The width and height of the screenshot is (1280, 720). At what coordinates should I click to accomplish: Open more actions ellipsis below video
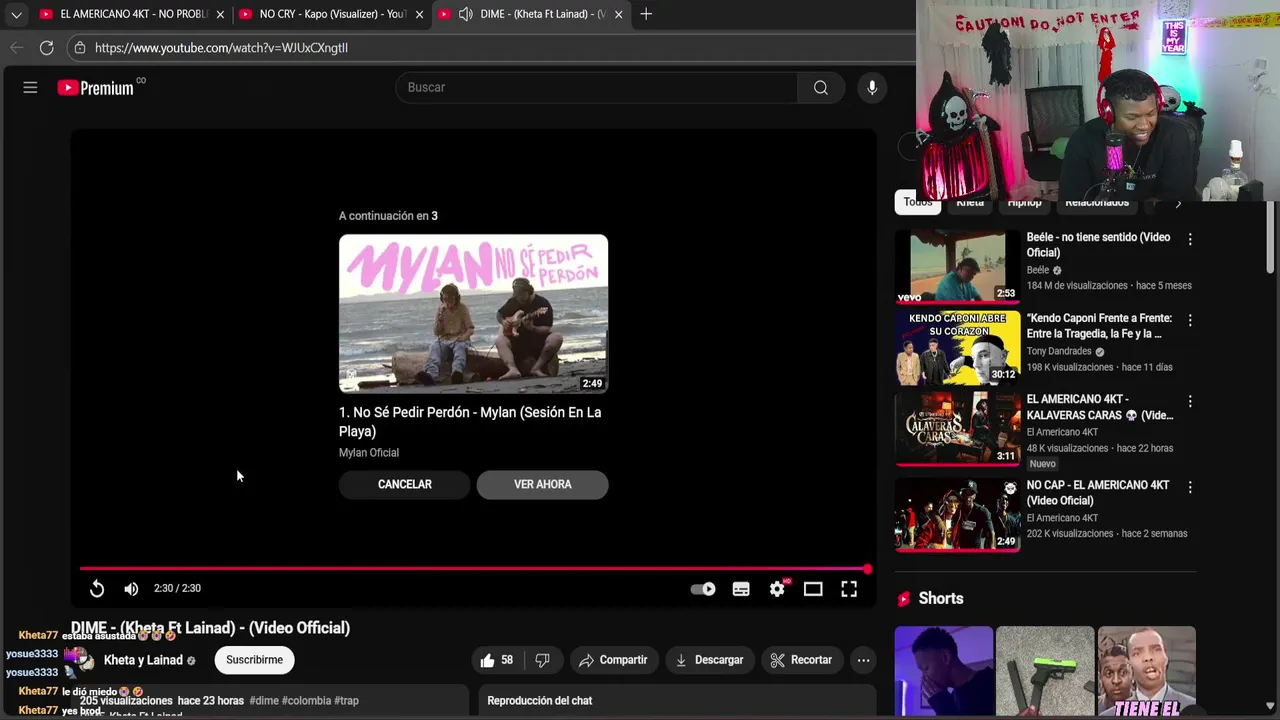tap(863, 660)
